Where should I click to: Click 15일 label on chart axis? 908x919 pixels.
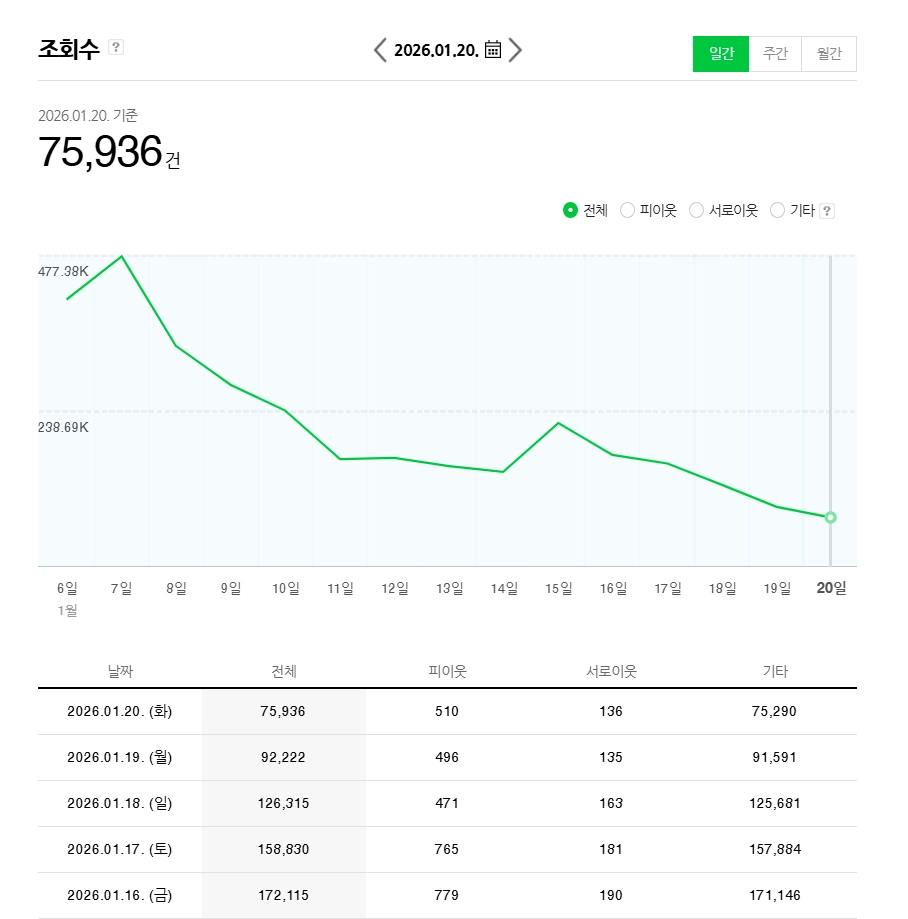point(558,588)
